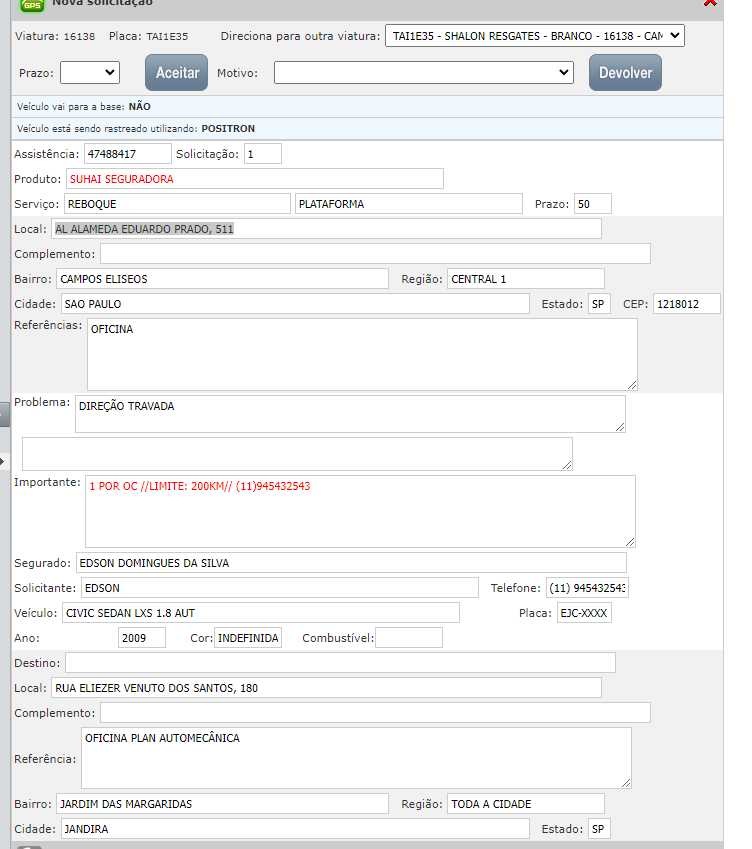Select the origin Local address field
Screen dimensions: 752x849
click(326, 228)
